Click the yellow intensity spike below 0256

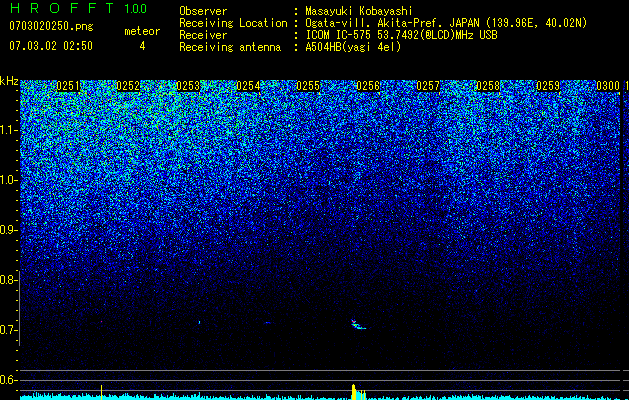tap(354, 392)
